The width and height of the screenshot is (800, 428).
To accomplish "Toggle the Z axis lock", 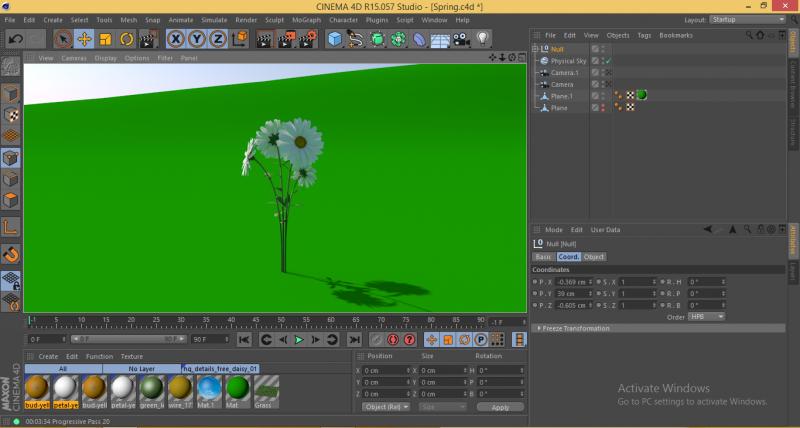I will (217, 39).
